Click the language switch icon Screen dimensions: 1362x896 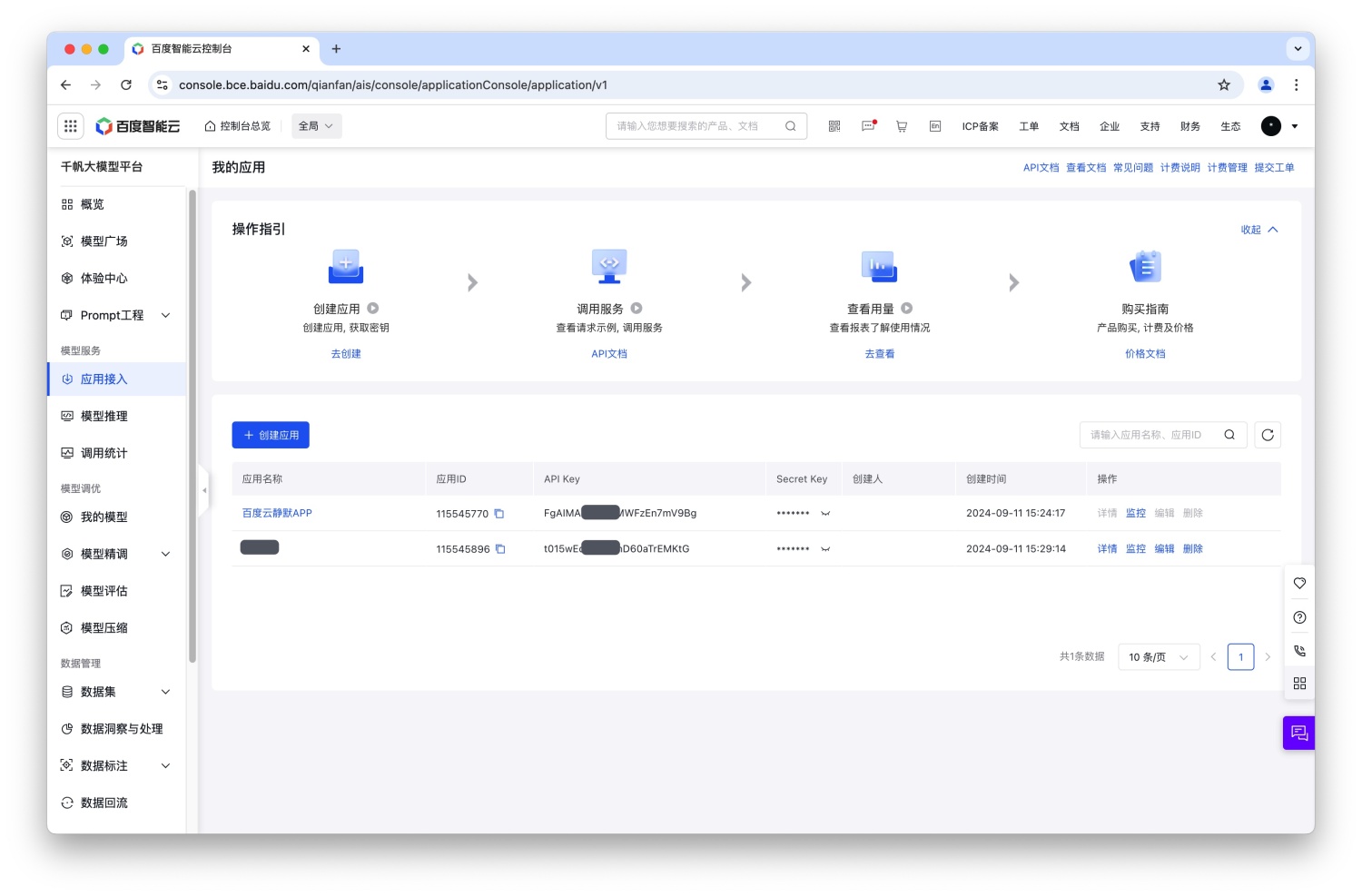coord(935,126)
